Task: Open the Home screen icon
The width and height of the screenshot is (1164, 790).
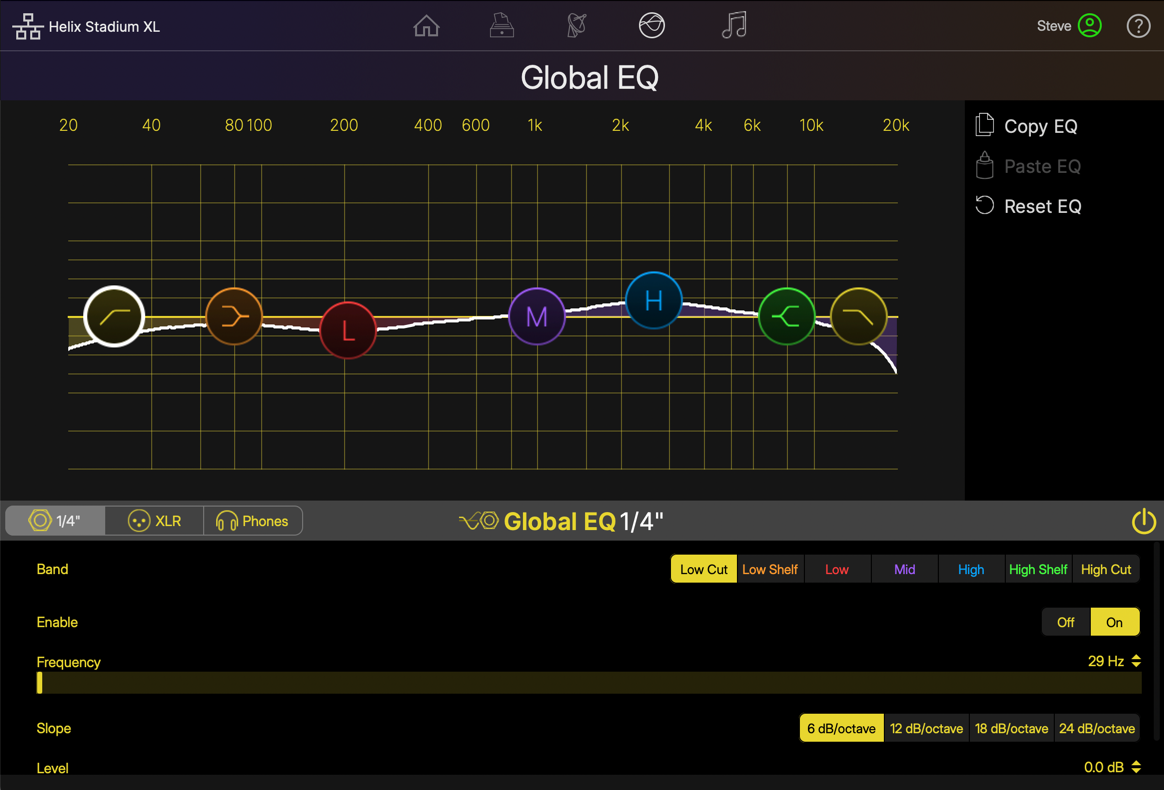Action: (x=426, y=25)
